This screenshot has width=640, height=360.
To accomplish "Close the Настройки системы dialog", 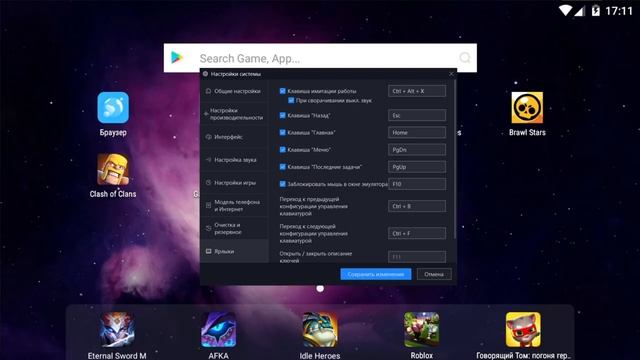I will (x=451, y=74).
